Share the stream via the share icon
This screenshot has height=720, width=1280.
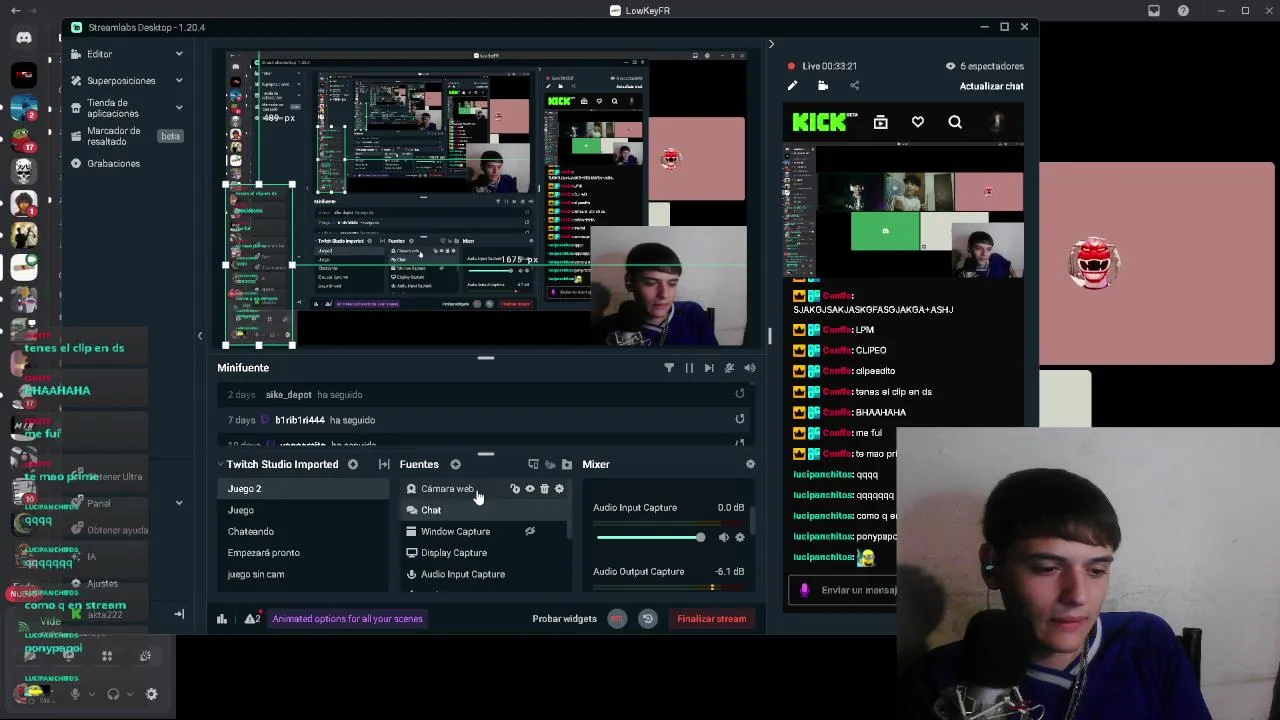pos(854,86)
